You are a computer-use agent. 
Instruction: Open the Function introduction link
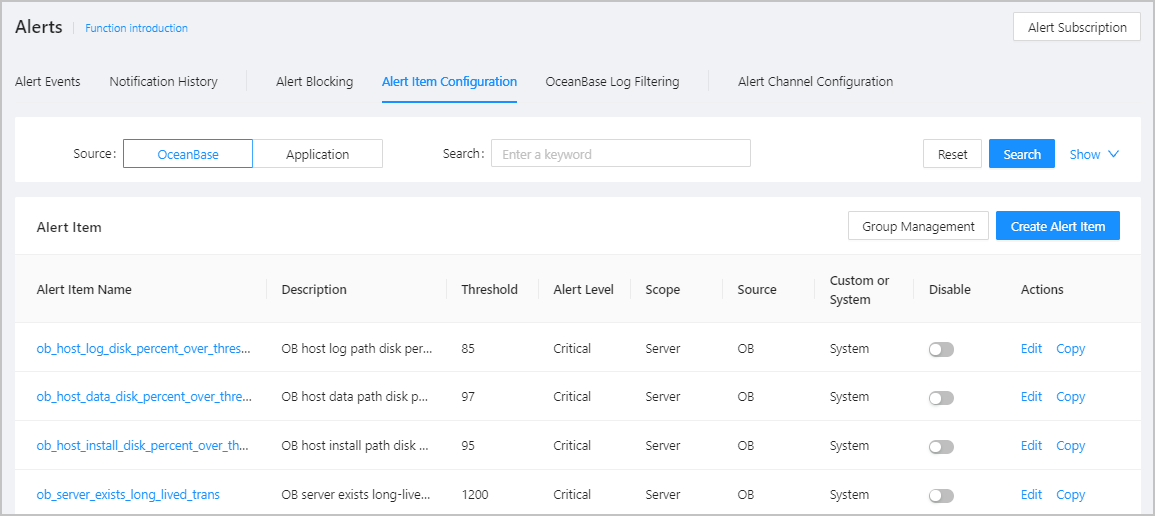point(136,28)
